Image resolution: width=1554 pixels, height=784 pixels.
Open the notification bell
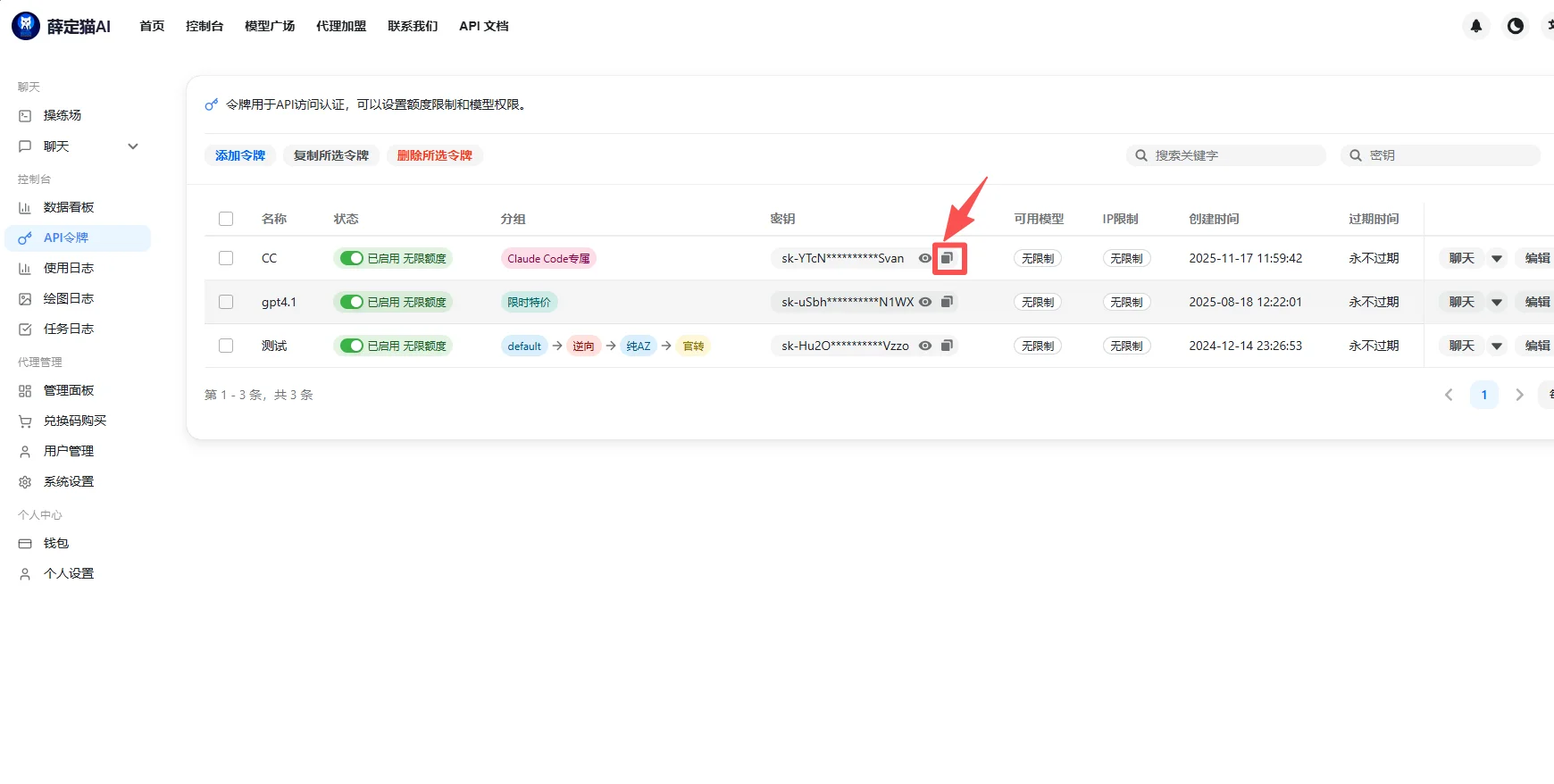coord(1476,26)
